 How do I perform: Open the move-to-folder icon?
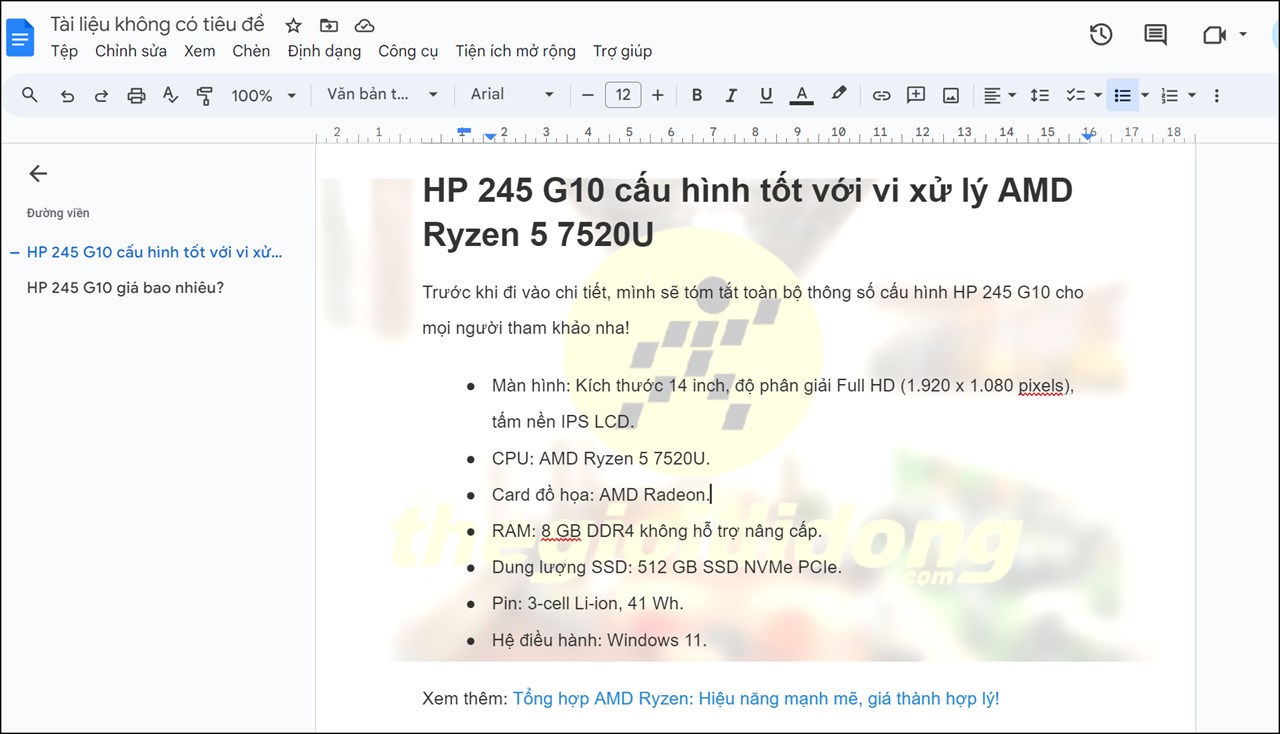click(329, 25)
